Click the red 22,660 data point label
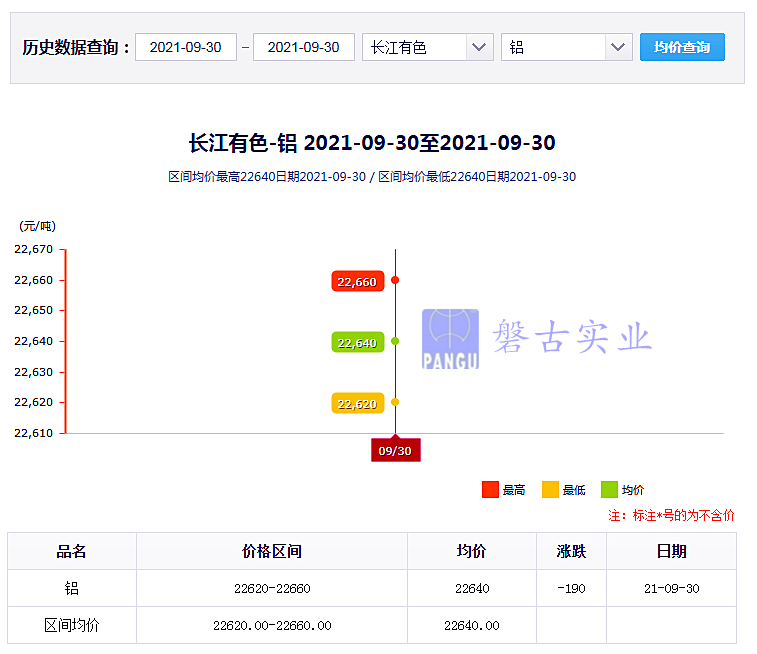The width and height of the screenshot is (757, 654). click(x=358, y=281)
